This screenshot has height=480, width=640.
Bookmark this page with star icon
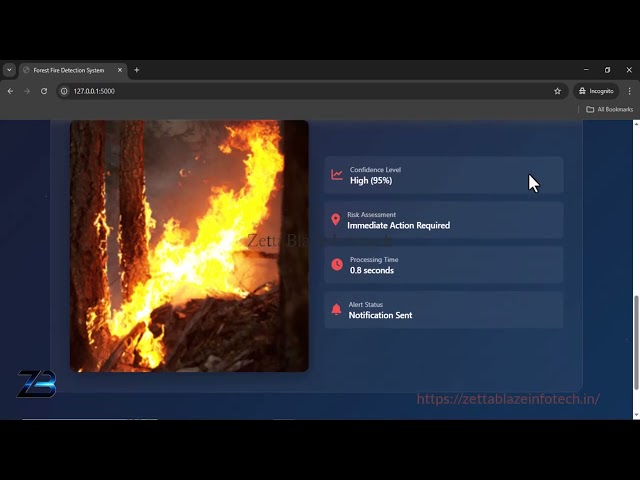[558, 91]
